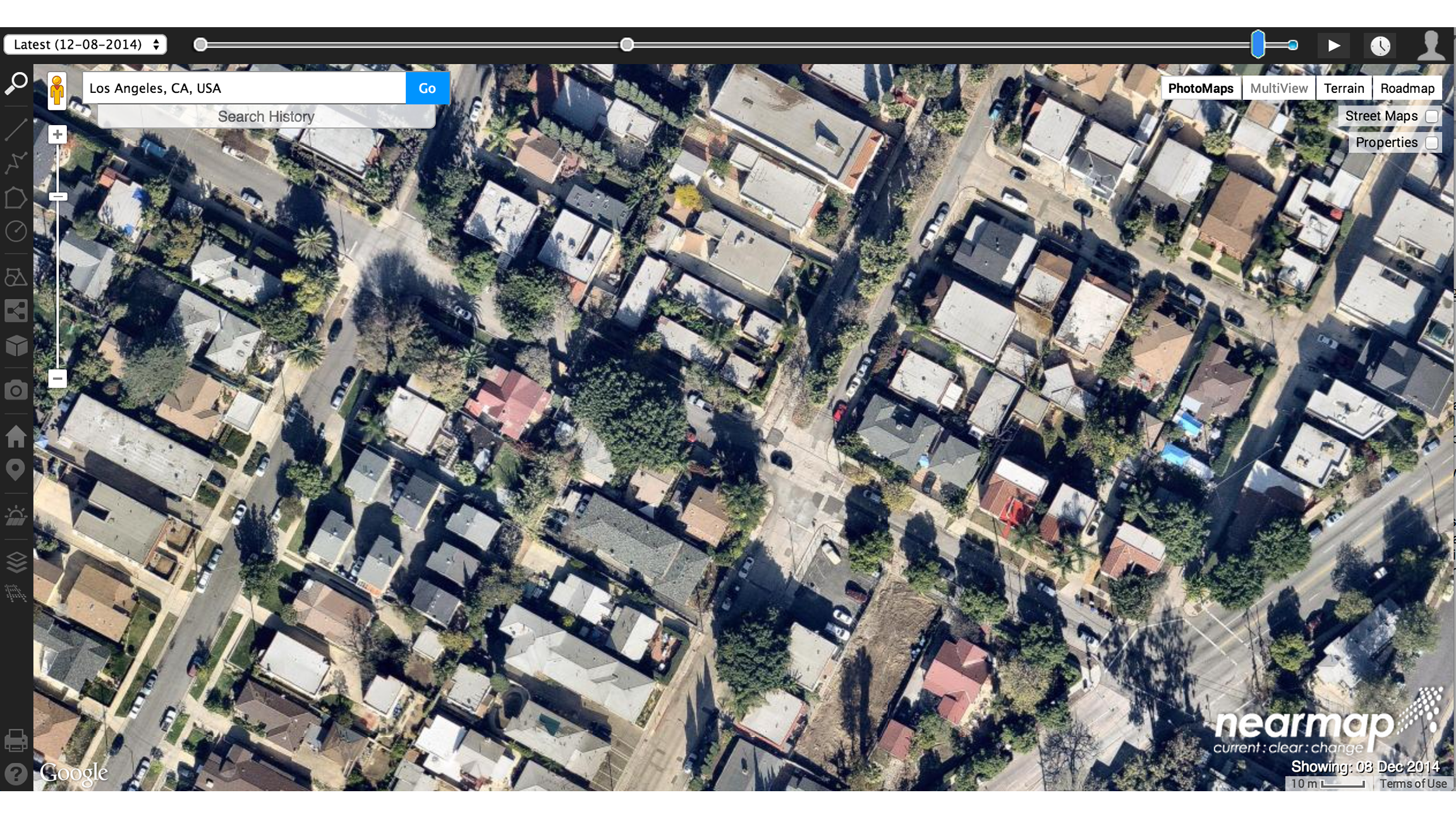
Task: Go to home location icon
Action: tap(16, 436)
